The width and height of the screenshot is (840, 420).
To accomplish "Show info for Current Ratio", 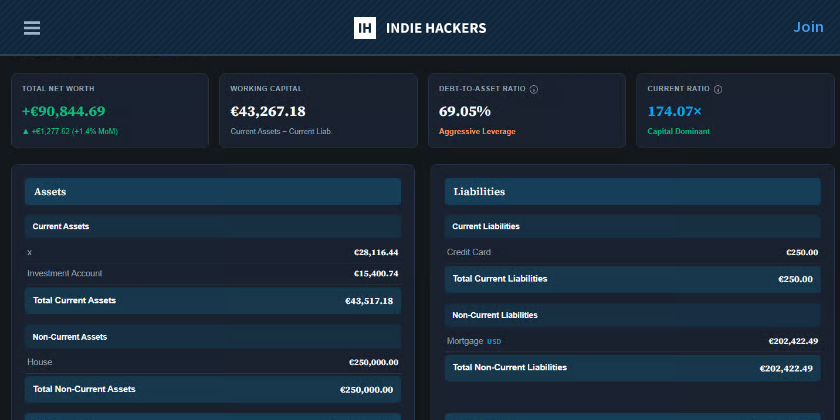I will [718, 89].
